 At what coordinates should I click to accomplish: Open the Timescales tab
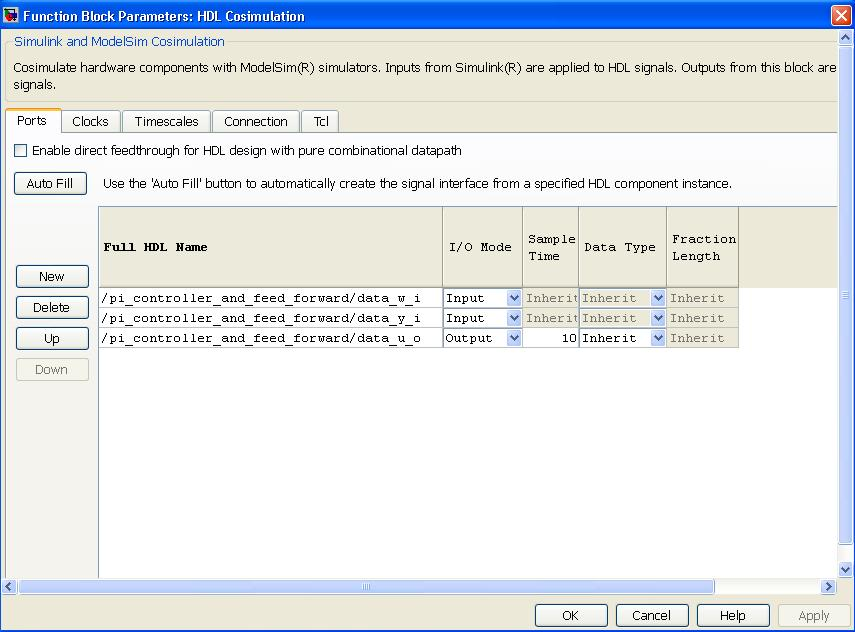166,121
